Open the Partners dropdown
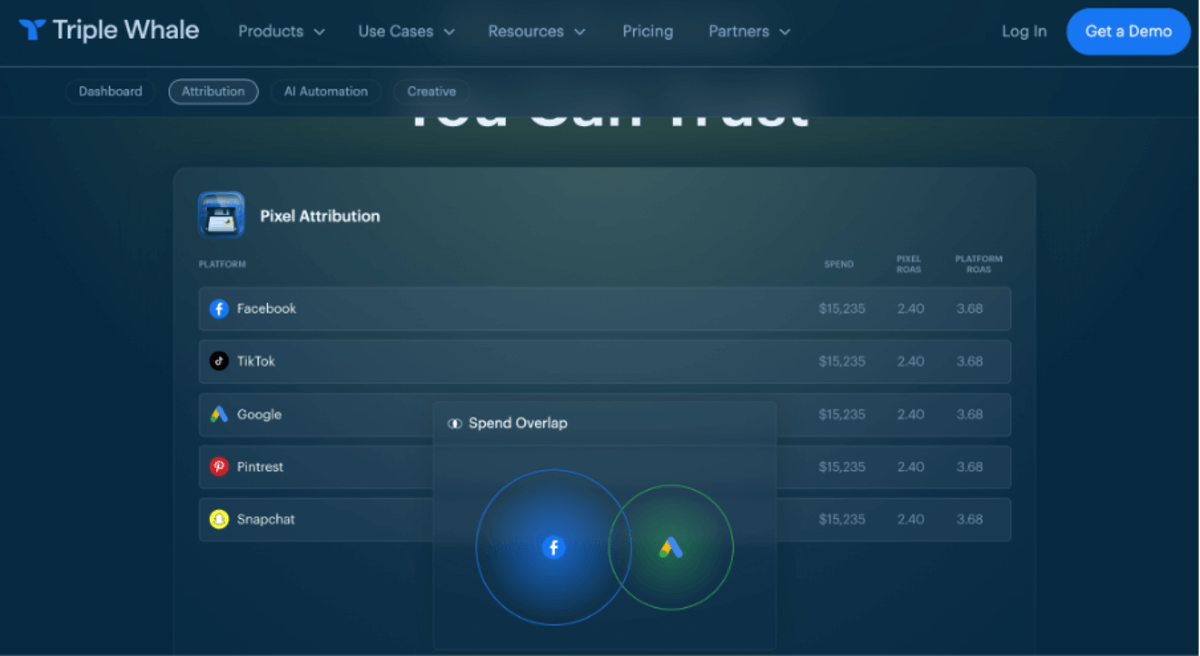 (749, 31)
